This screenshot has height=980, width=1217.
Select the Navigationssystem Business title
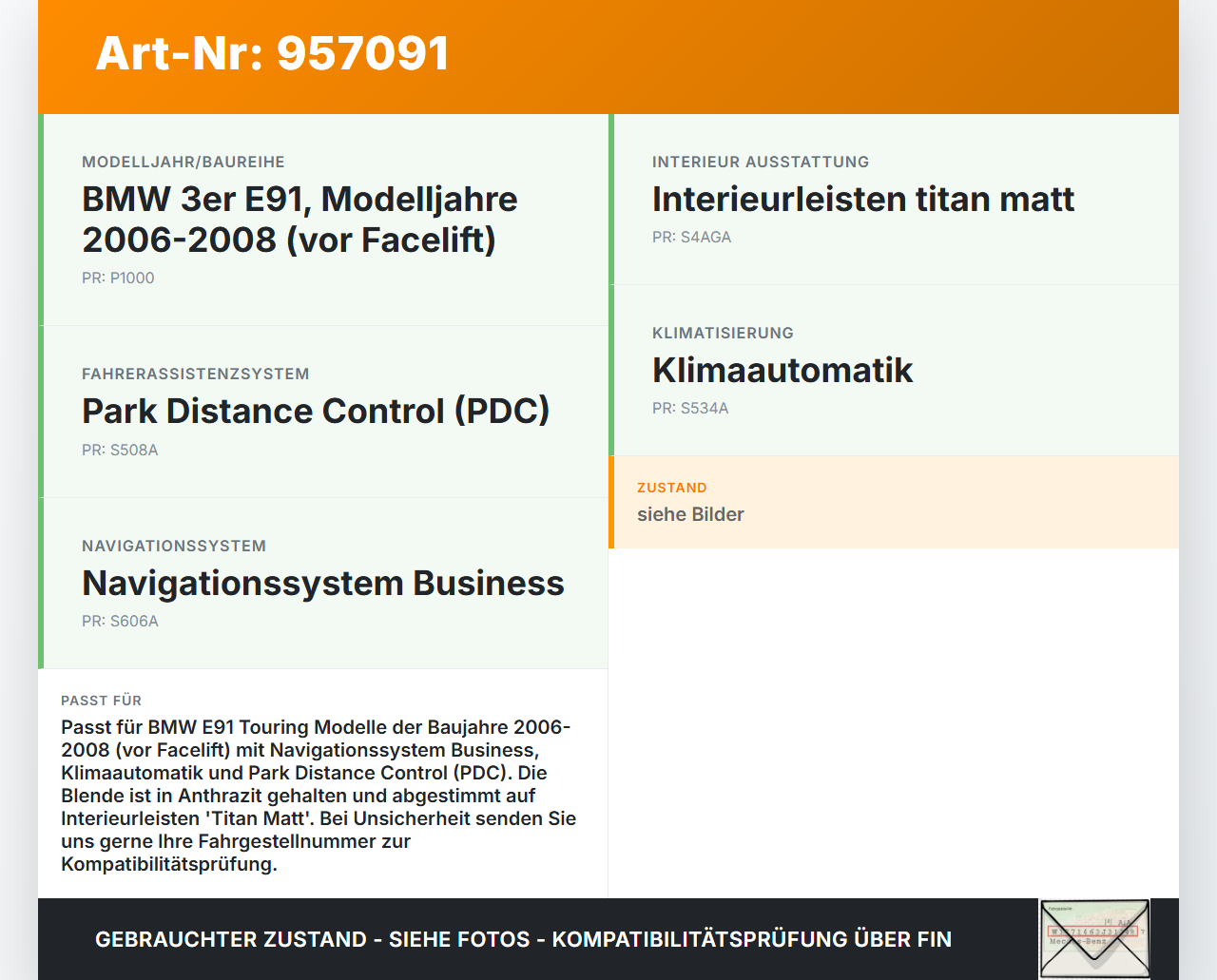323,584
